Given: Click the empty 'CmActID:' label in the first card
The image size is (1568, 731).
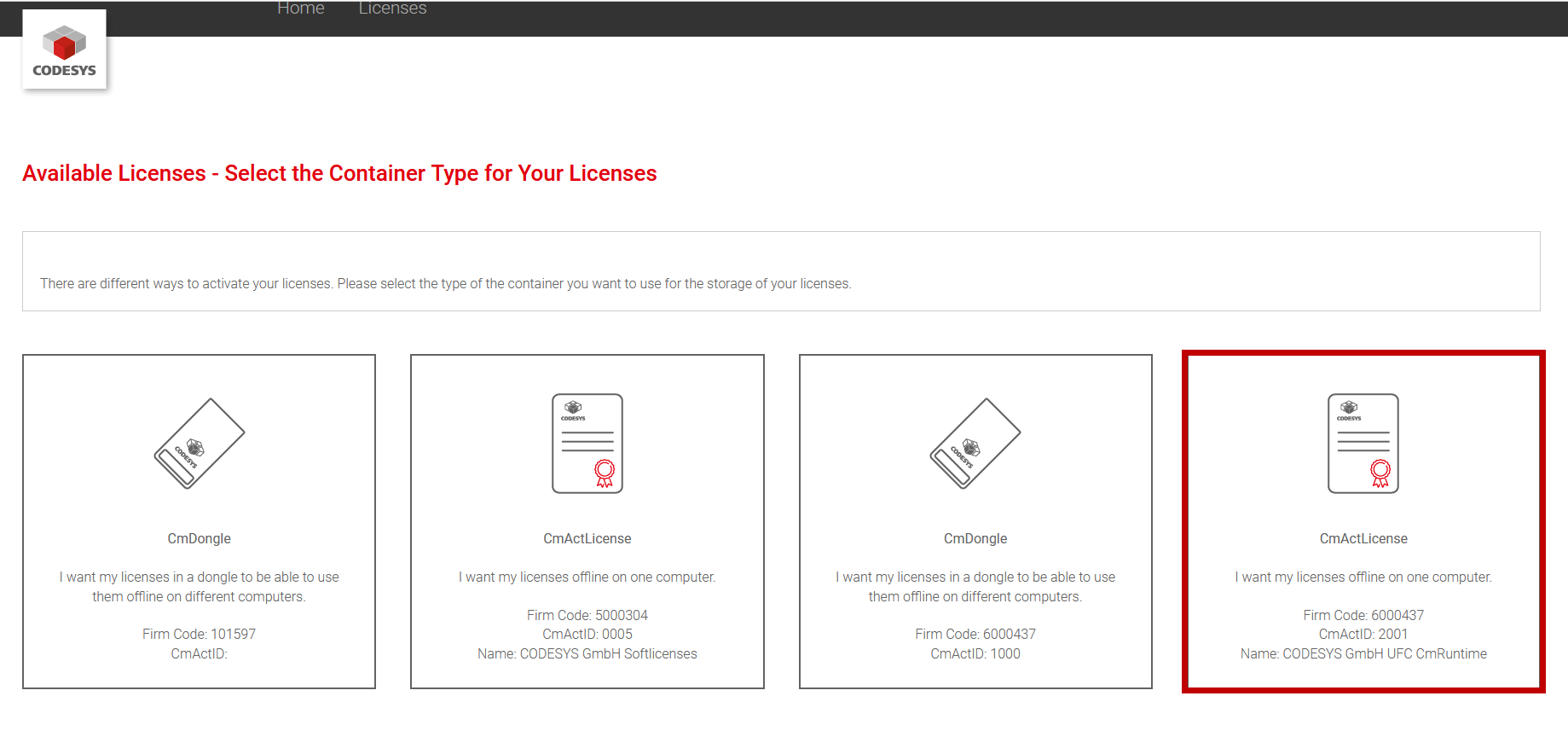Looking at the screenshot, I should (x=199, y=653).
